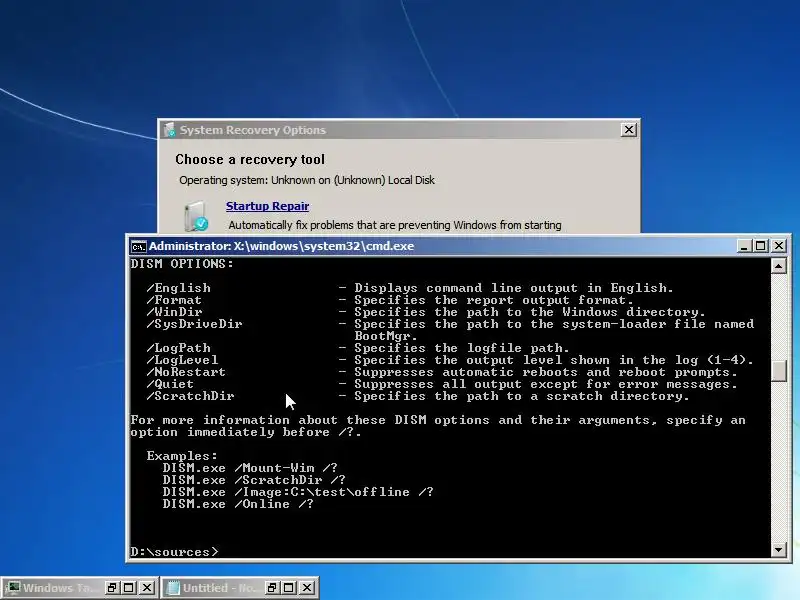This screenshot has height=600, width=800.
Task: Click the D:\sources> command prompt line
Action: (174, 552)
